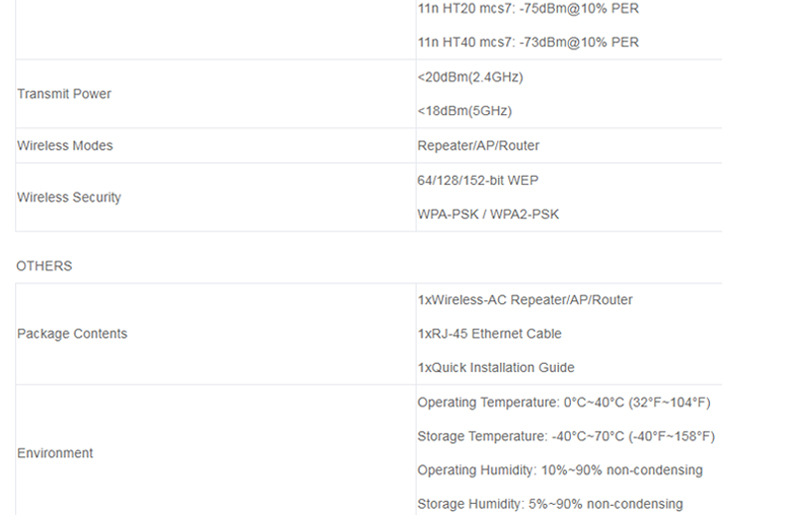Select the Package Contents row label

pos(72,334)
